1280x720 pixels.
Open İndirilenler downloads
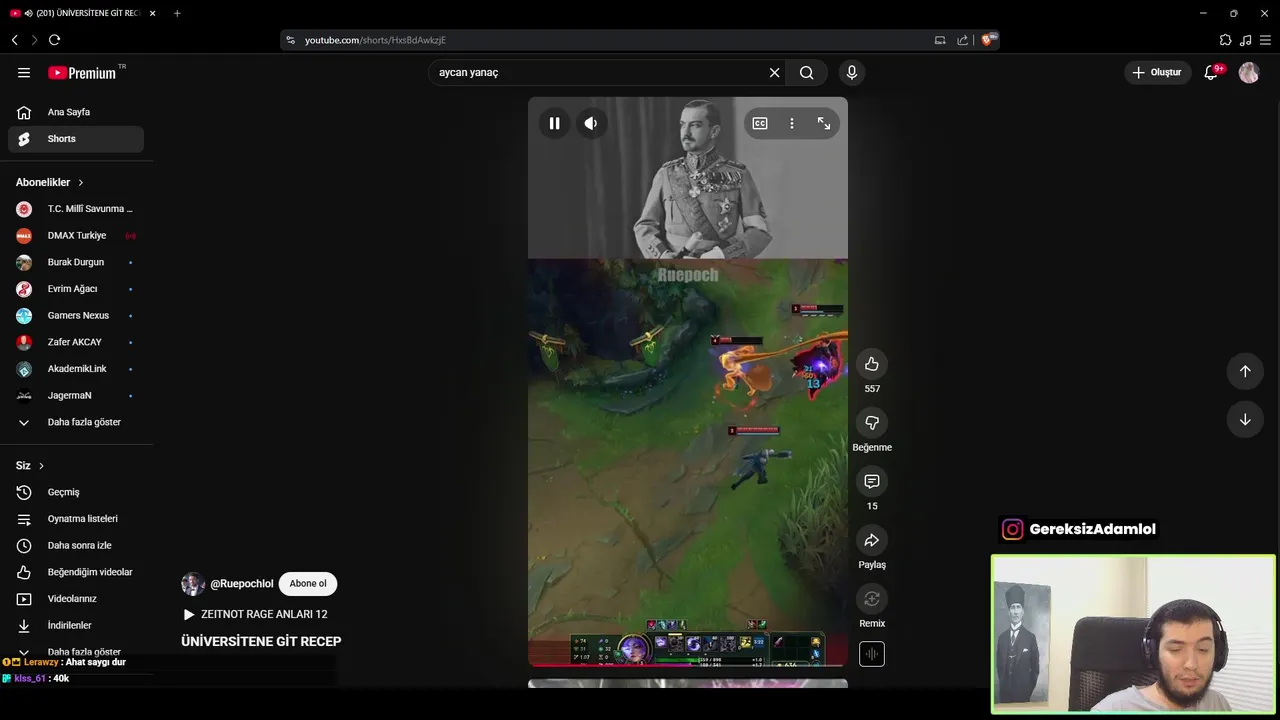tap(76, 626)
